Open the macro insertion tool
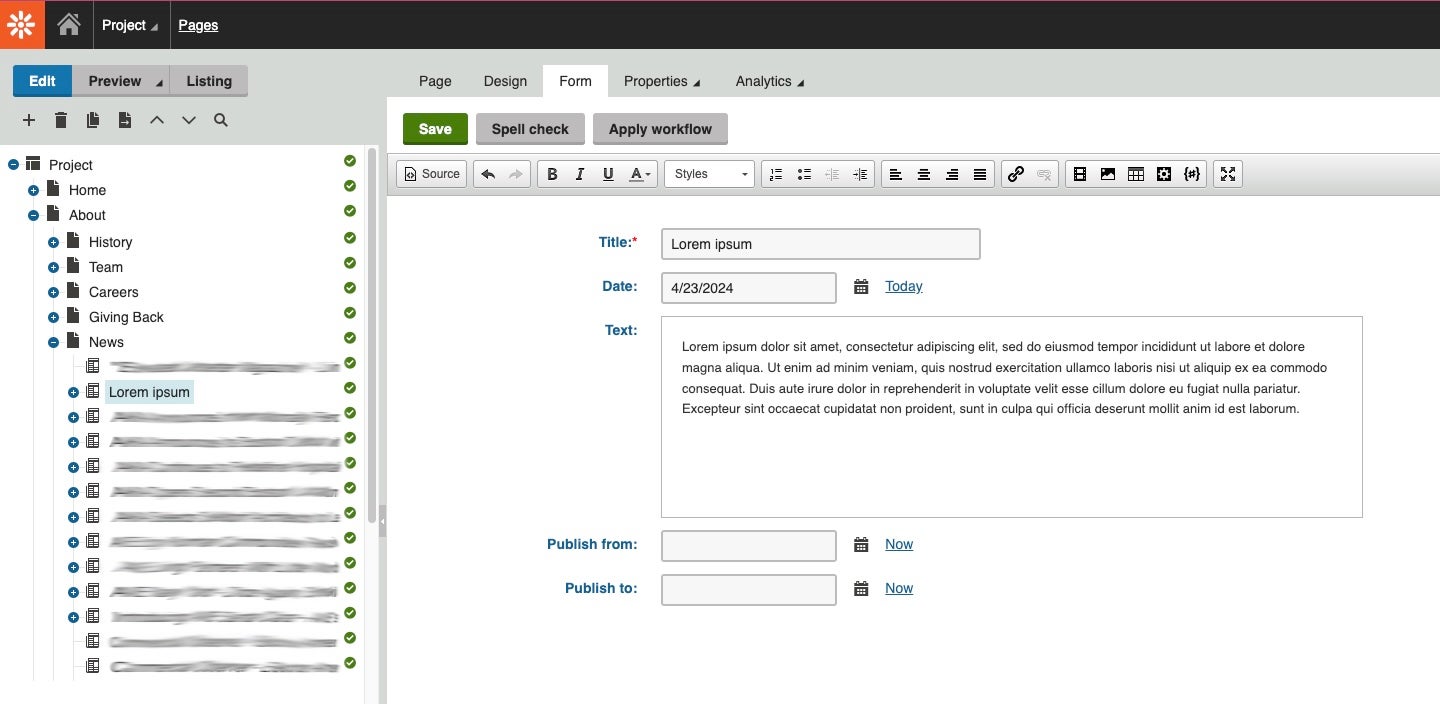 [1192, 174]
